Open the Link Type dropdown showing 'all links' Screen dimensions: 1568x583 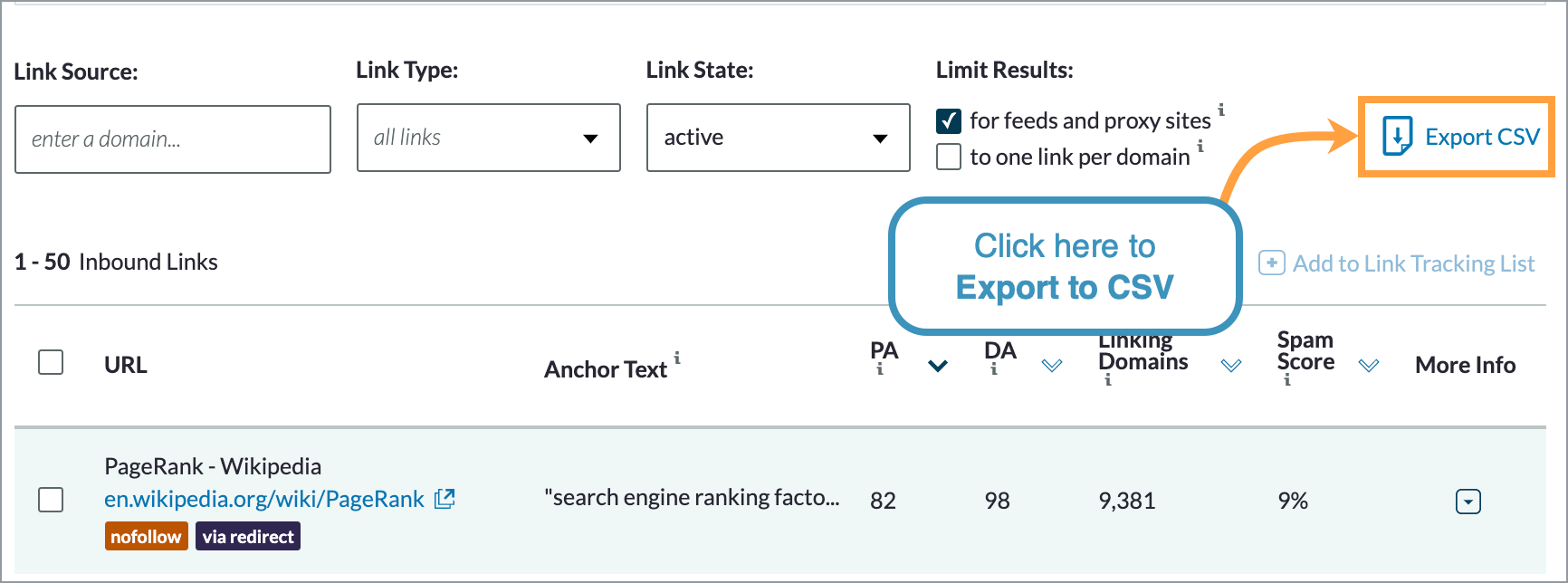(x=488, y=138)
